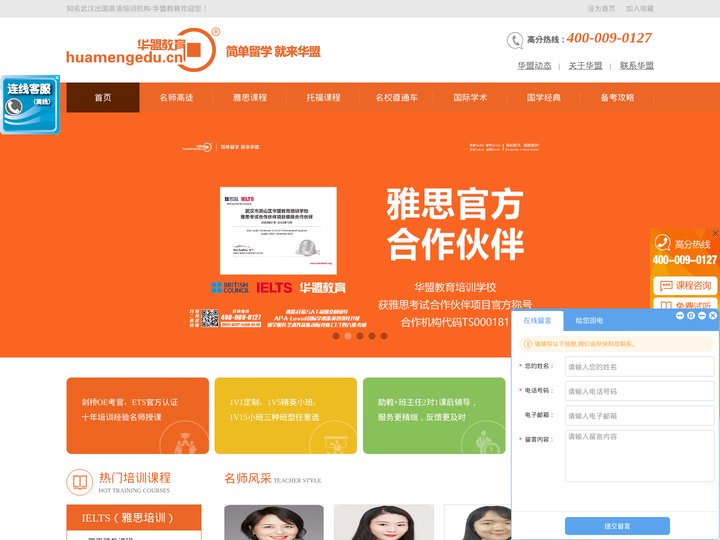720x540 pixels.
Task: Close the online message panel
Action: pyautogui.click(x=713, y=315)
